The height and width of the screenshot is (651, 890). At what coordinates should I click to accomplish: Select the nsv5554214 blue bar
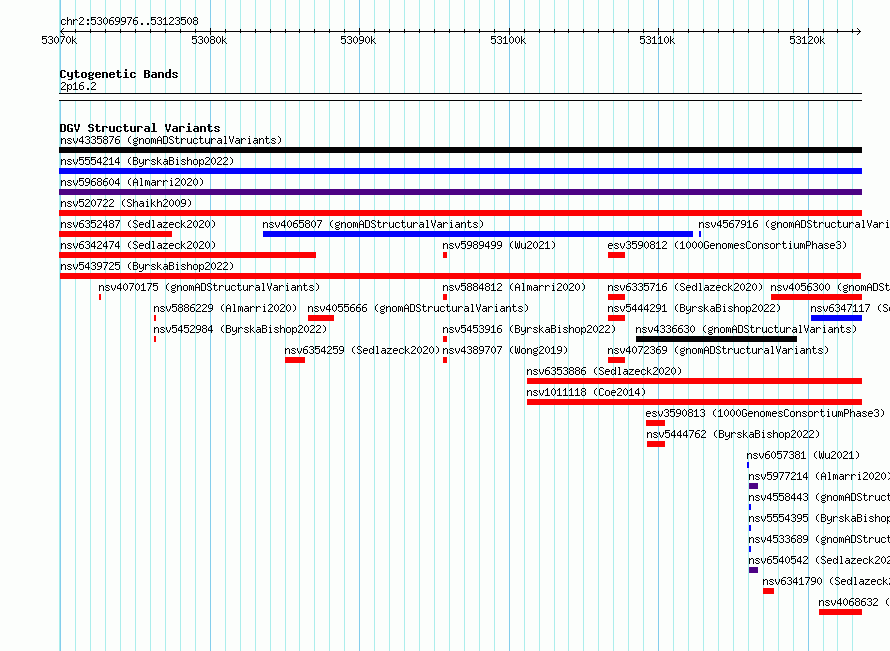pos(460,171)
